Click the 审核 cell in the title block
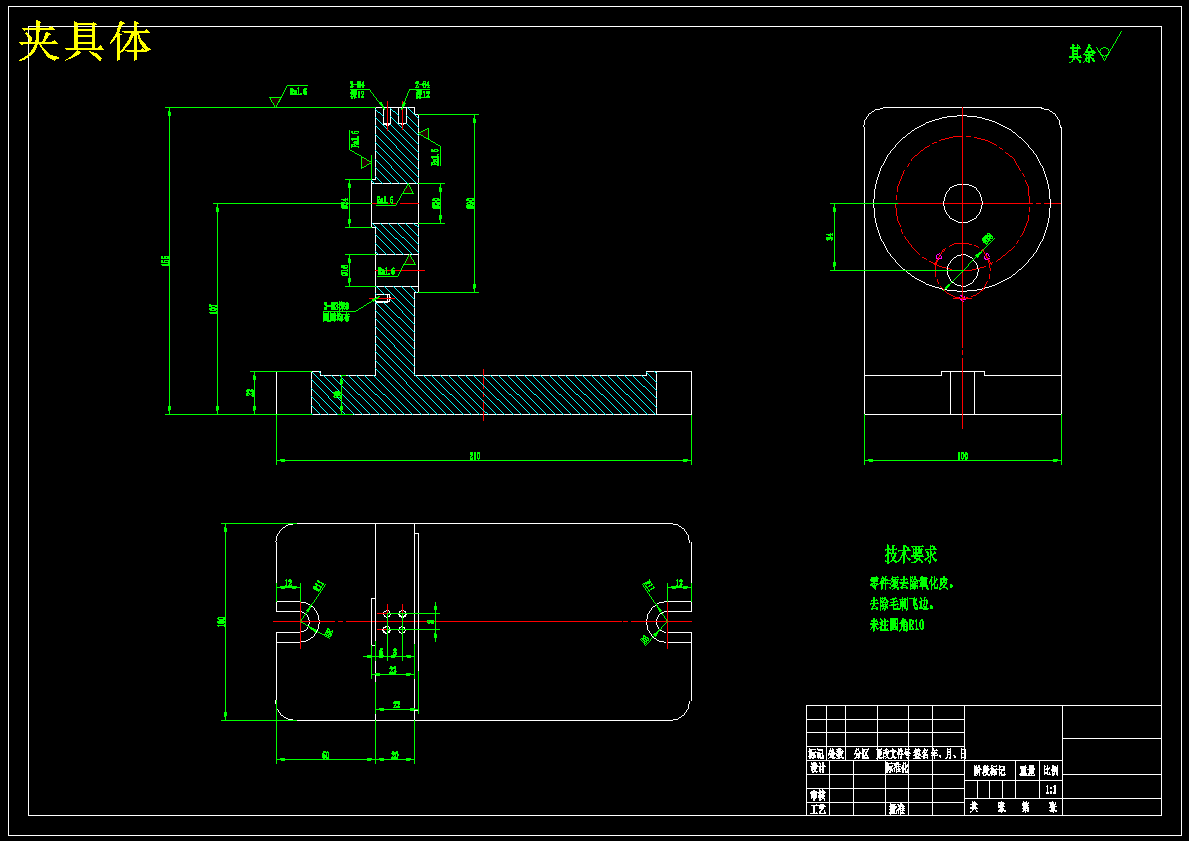Viewport: 1189px width, 841px height. click(817, 795)
